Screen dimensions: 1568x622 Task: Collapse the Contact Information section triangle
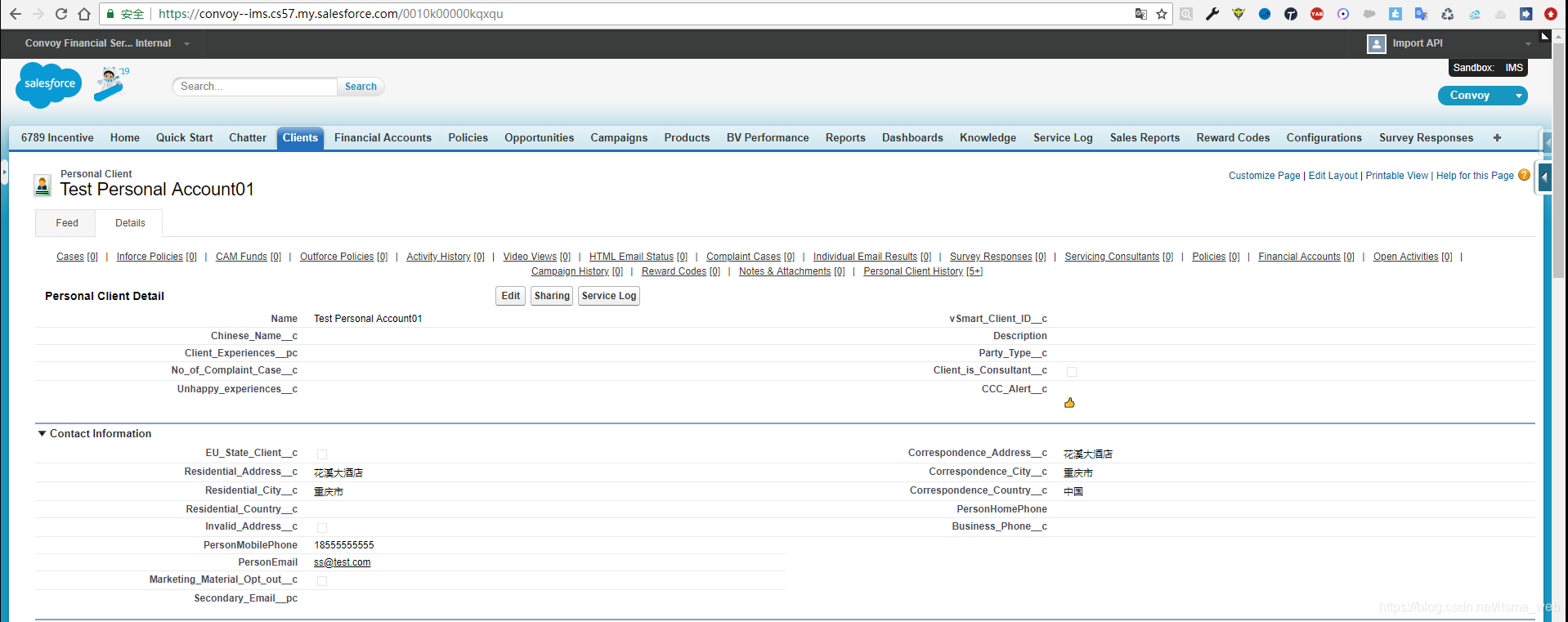click(42, 433)
